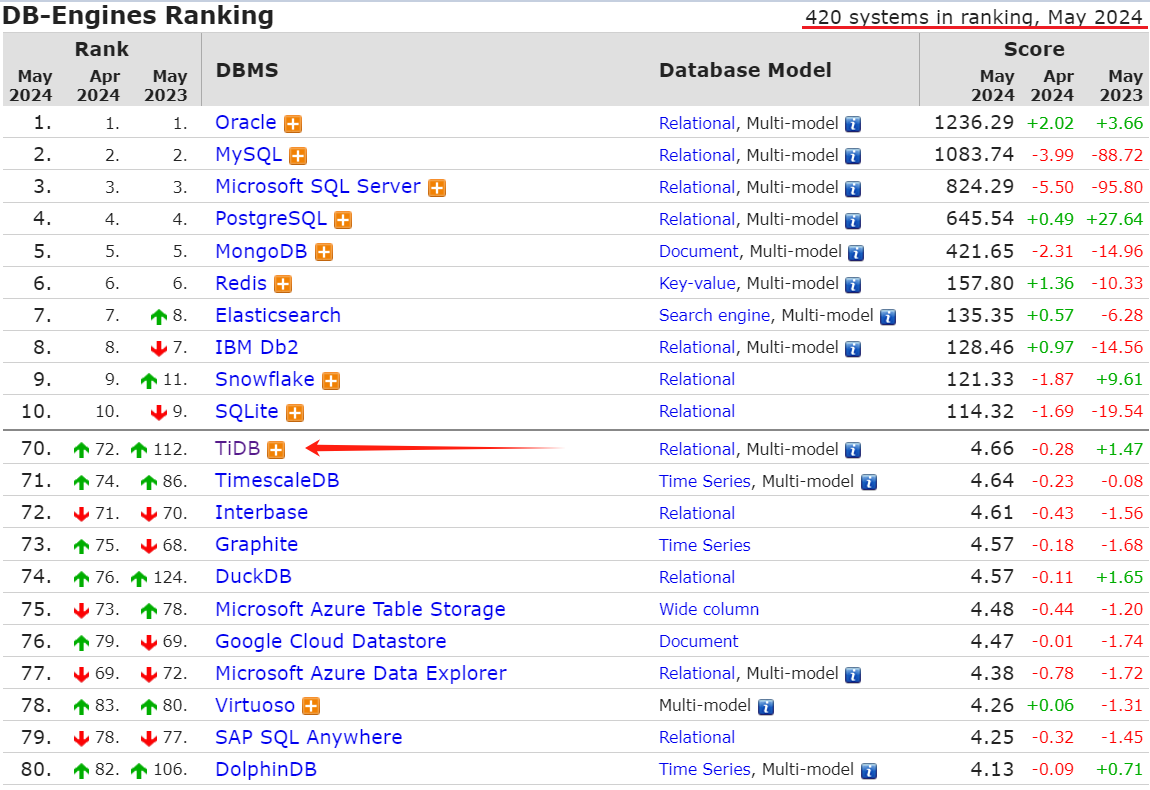Click PostgreSQL's yearly change +27.64
Image resolution: width=1150 pixels, height=790 pixels.
pos(1115,219)
